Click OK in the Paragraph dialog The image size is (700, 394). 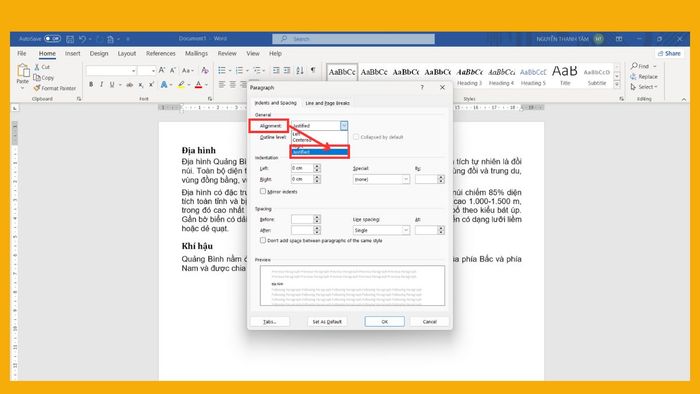point(384,321)
